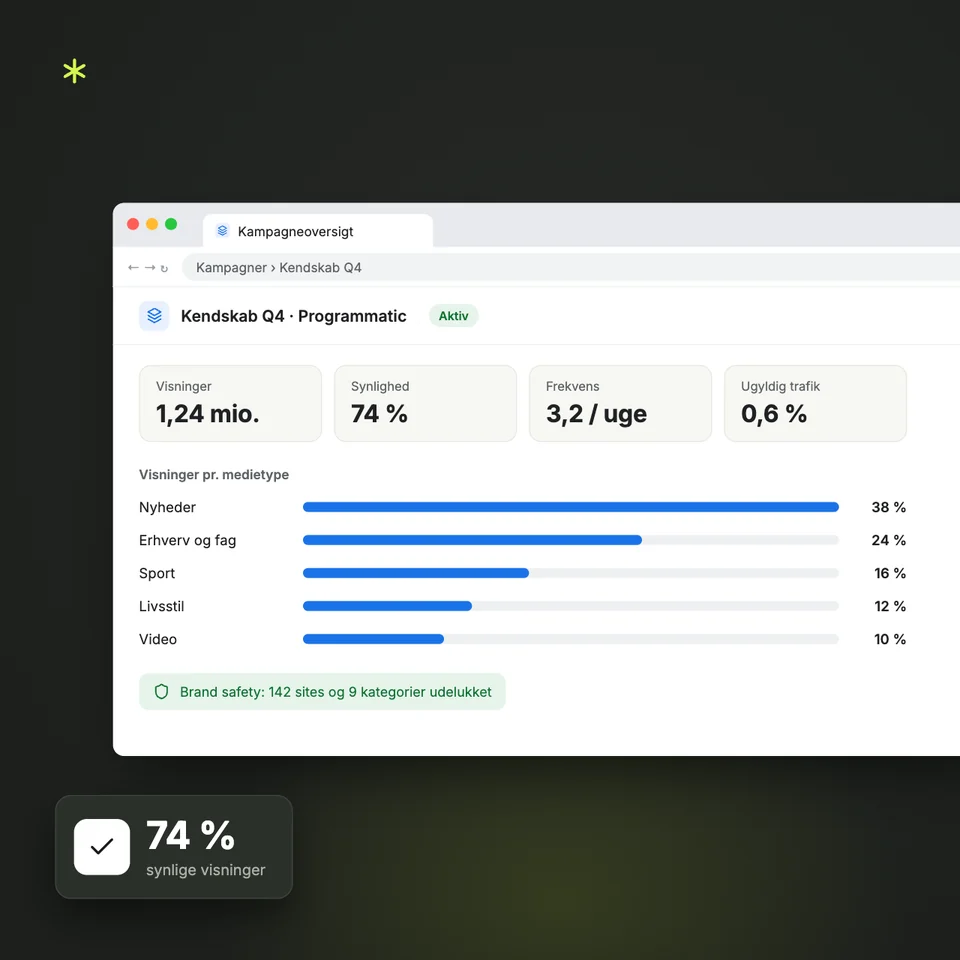Click the Aktiv status badge

click(x=454, y=316)
